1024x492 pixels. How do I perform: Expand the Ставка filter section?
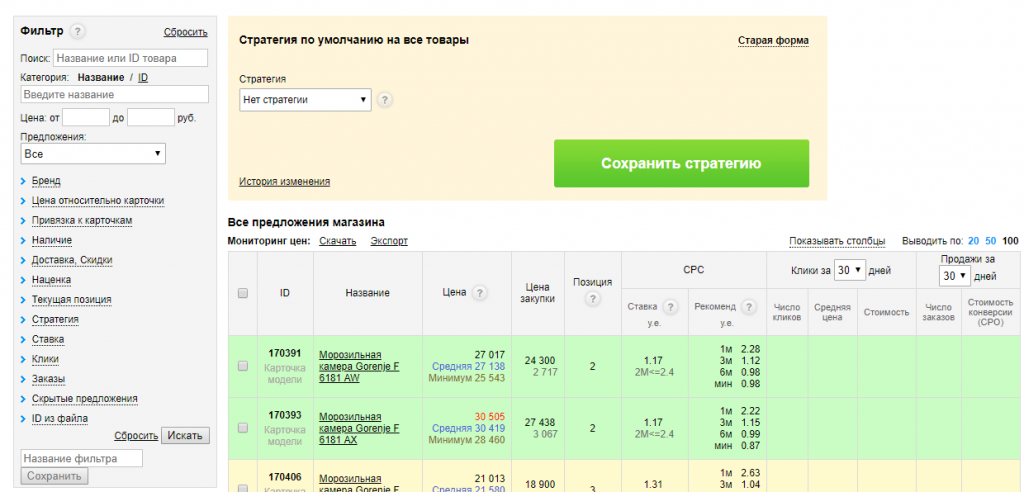tap(48, 339)
